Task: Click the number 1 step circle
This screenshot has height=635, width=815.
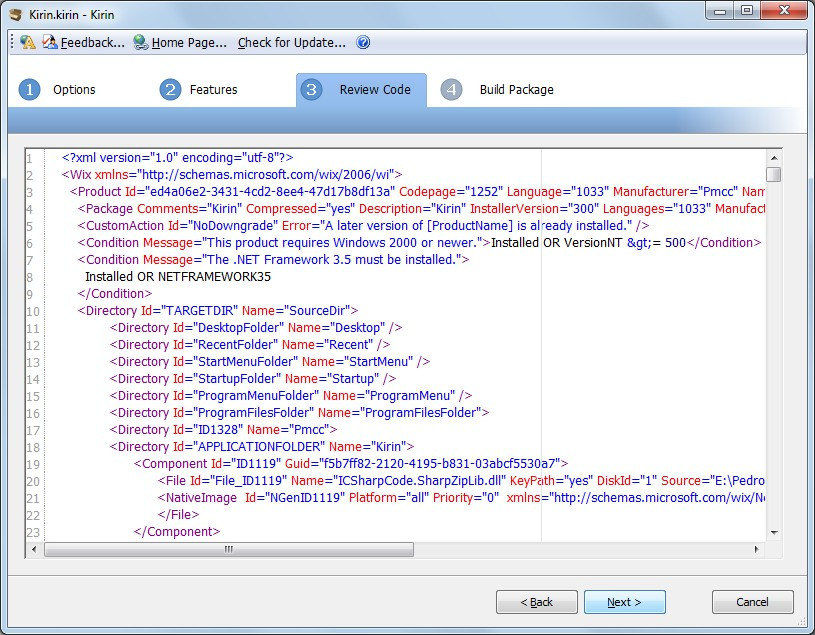Action: 30,89
